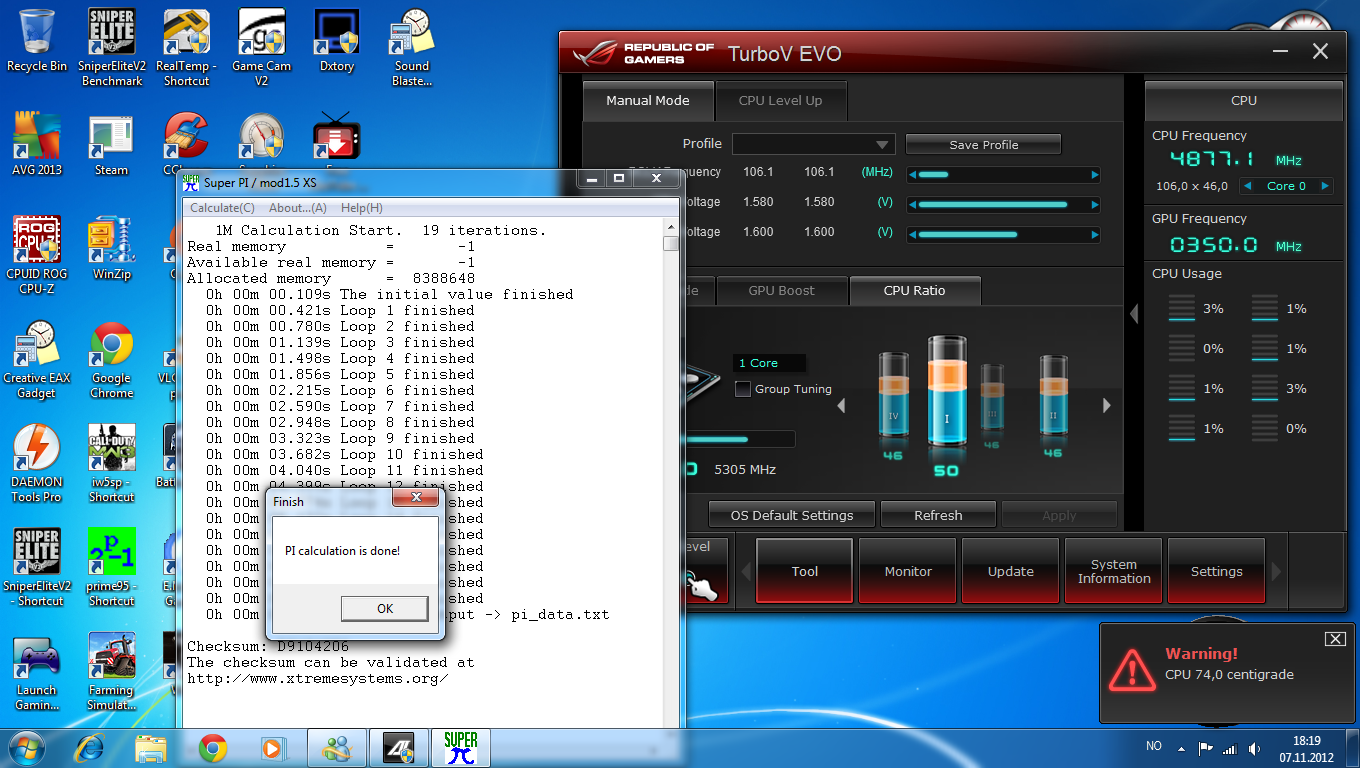Open Sound Blaster desktop shortcut
Screen dimensions: 1360x768
coord(411,47)
